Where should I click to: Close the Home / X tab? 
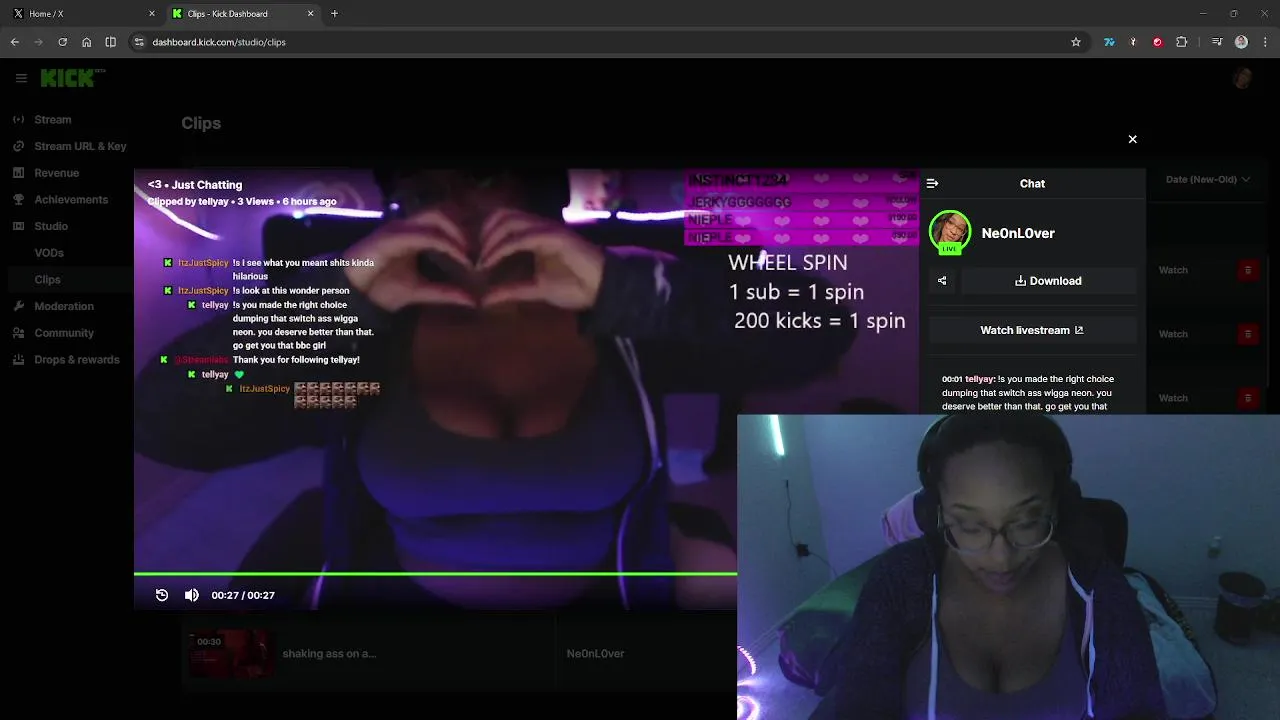152,14
